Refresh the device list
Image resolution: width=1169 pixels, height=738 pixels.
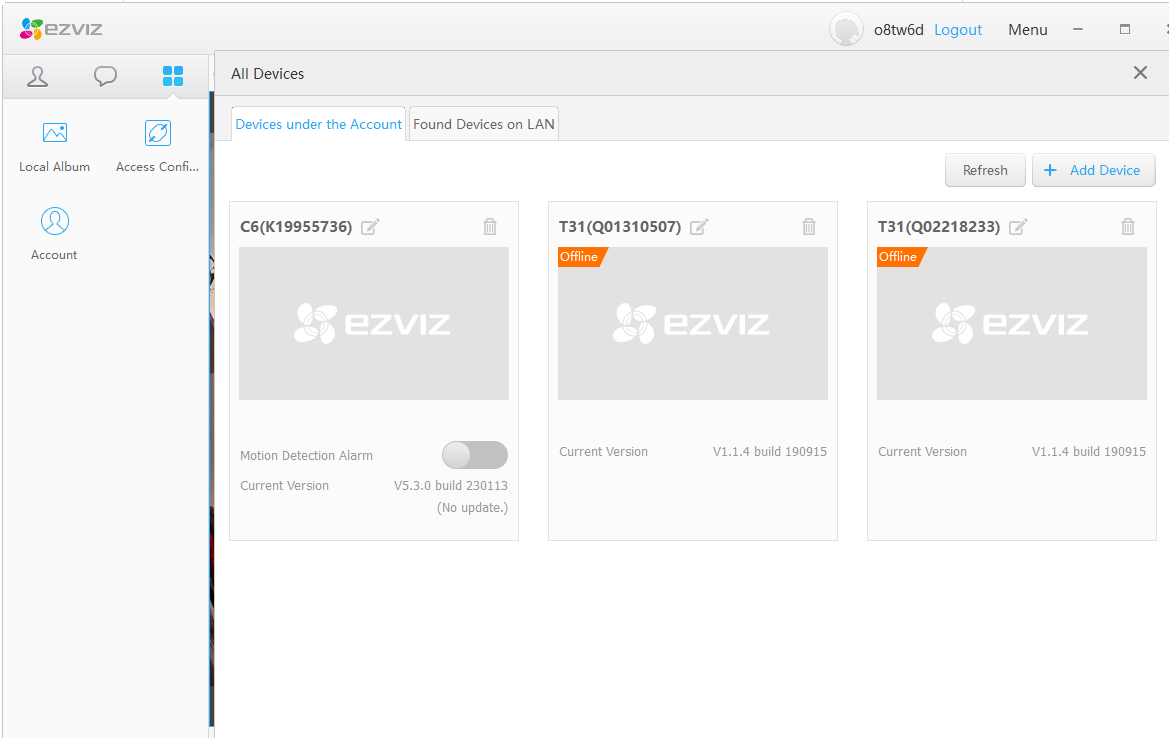[x=985, y=170]
